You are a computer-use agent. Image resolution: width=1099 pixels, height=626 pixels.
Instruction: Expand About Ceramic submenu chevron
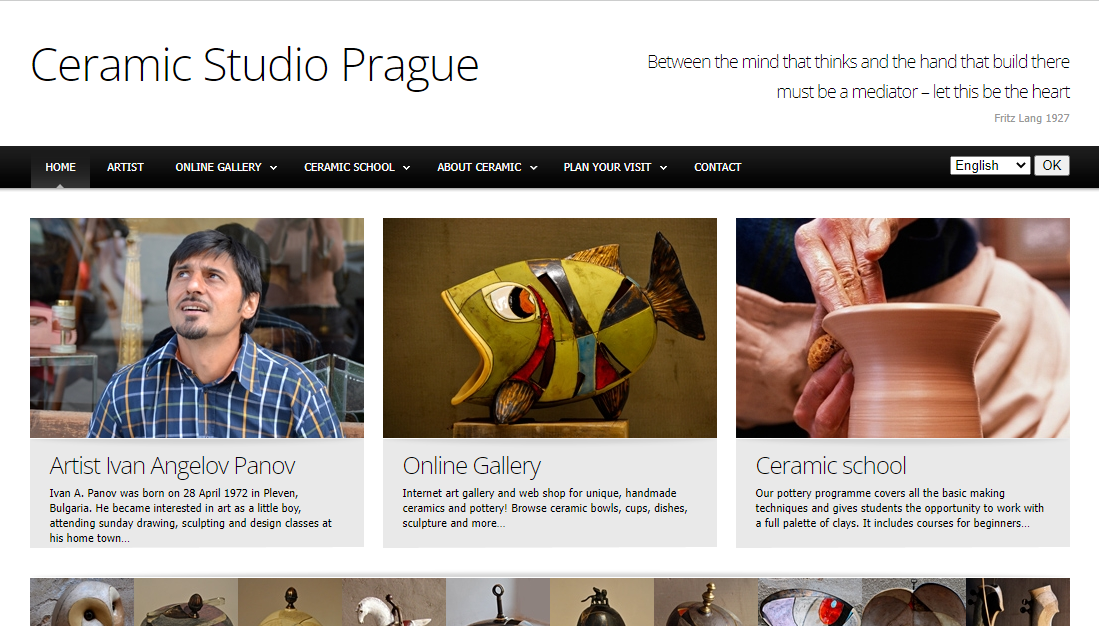point(533,168)
